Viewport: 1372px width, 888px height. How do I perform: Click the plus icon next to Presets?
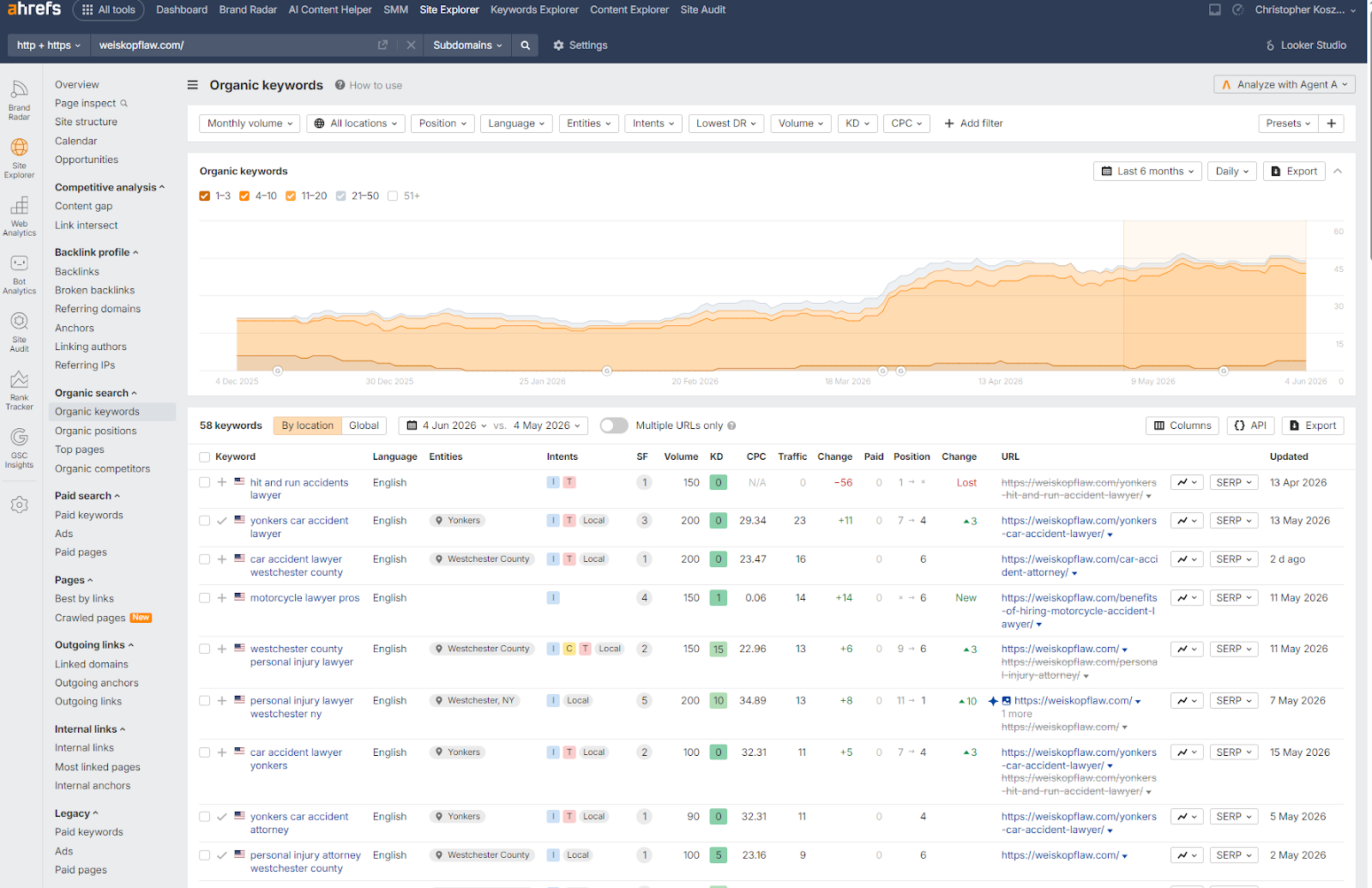(x=1331, y=124)
